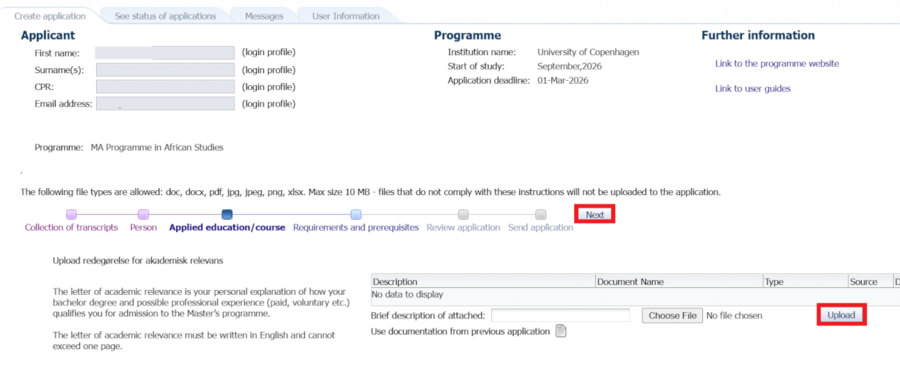Click the 'September,2026' start of study value
This screenshot has height=382, width=900.
[x=569, y=67]
